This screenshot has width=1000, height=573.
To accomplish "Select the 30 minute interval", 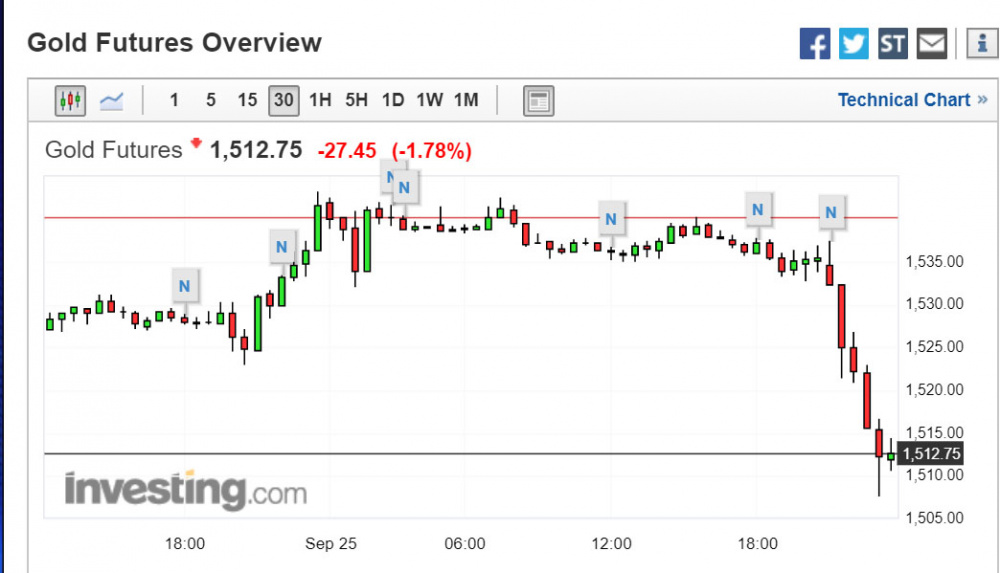I will 283,100.
